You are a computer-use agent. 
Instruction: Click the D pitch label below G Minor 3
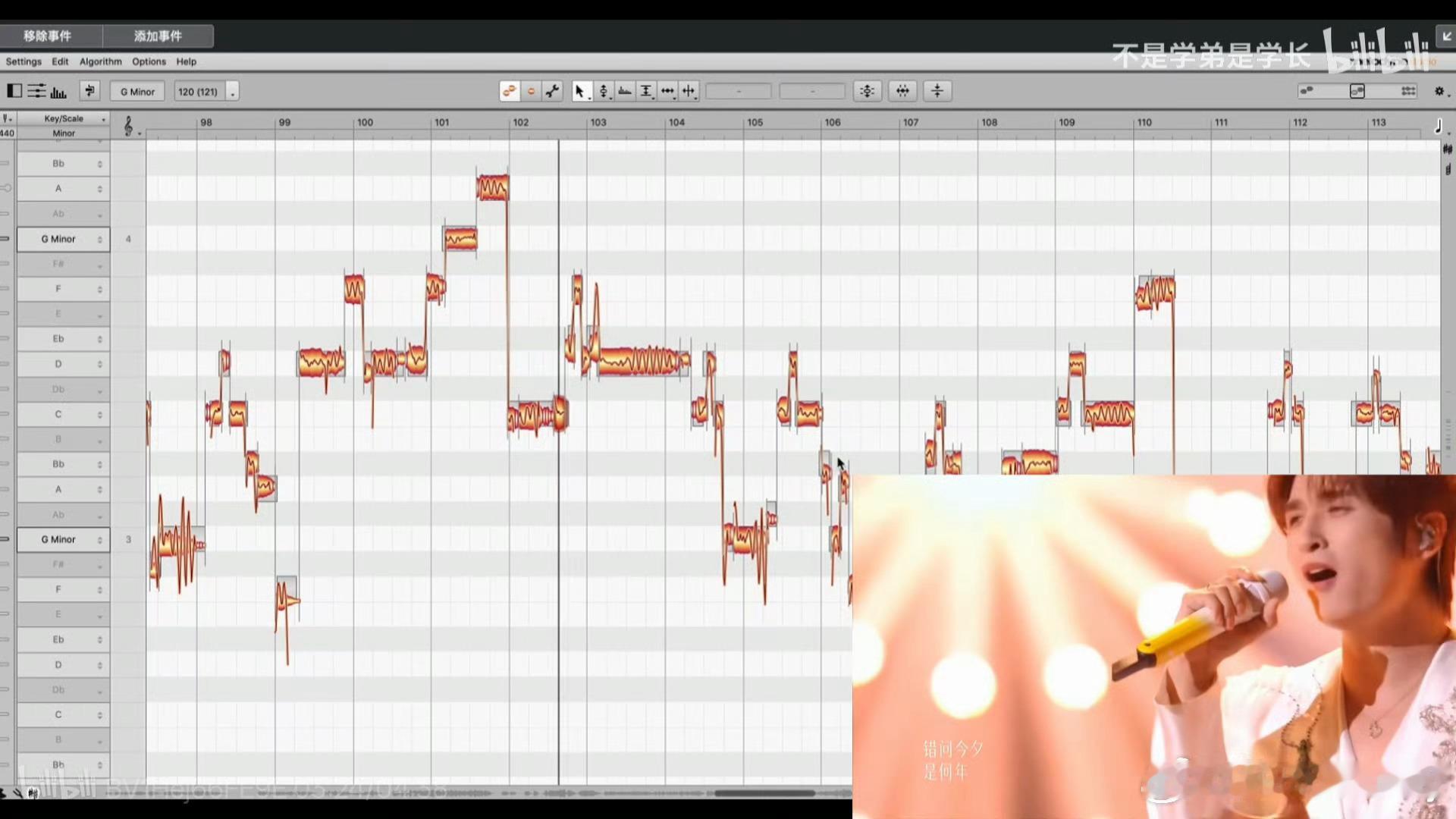pos(58,665)
